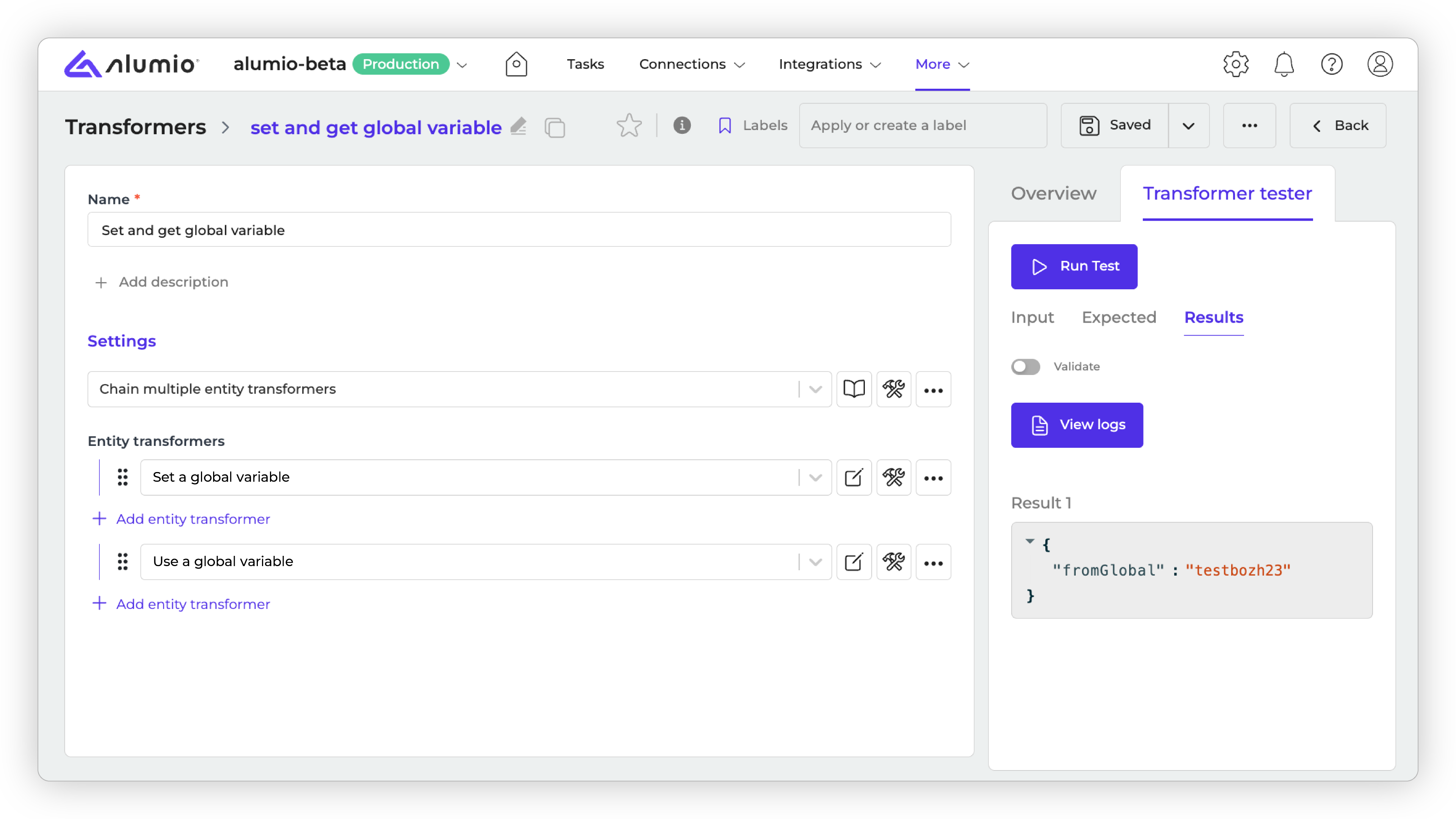Switch to the Overview tab
This screenshot has height=819, width=1456.
click(x=1054, y=193)
